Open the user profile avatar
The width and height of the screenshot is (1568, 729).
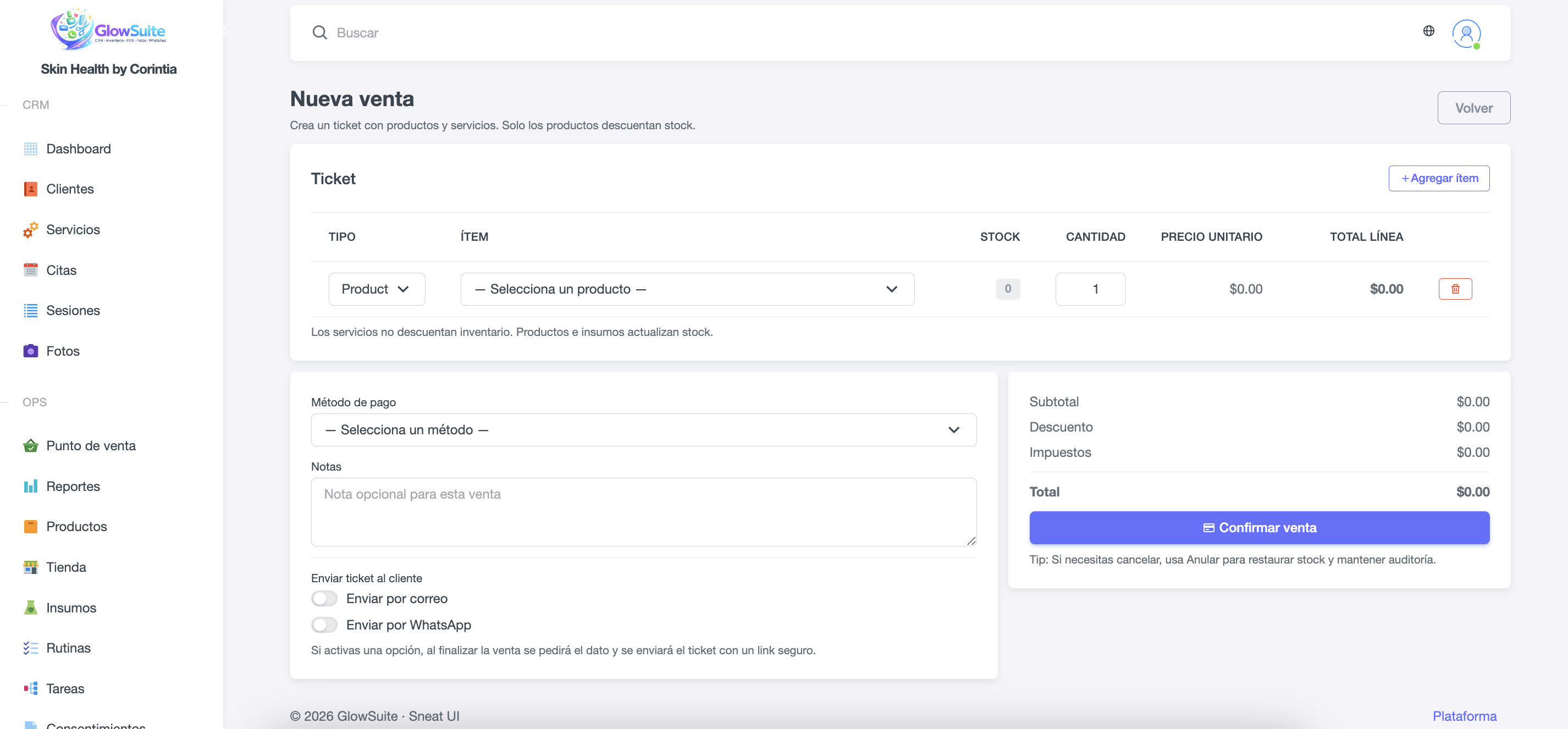coord(1466,33)
